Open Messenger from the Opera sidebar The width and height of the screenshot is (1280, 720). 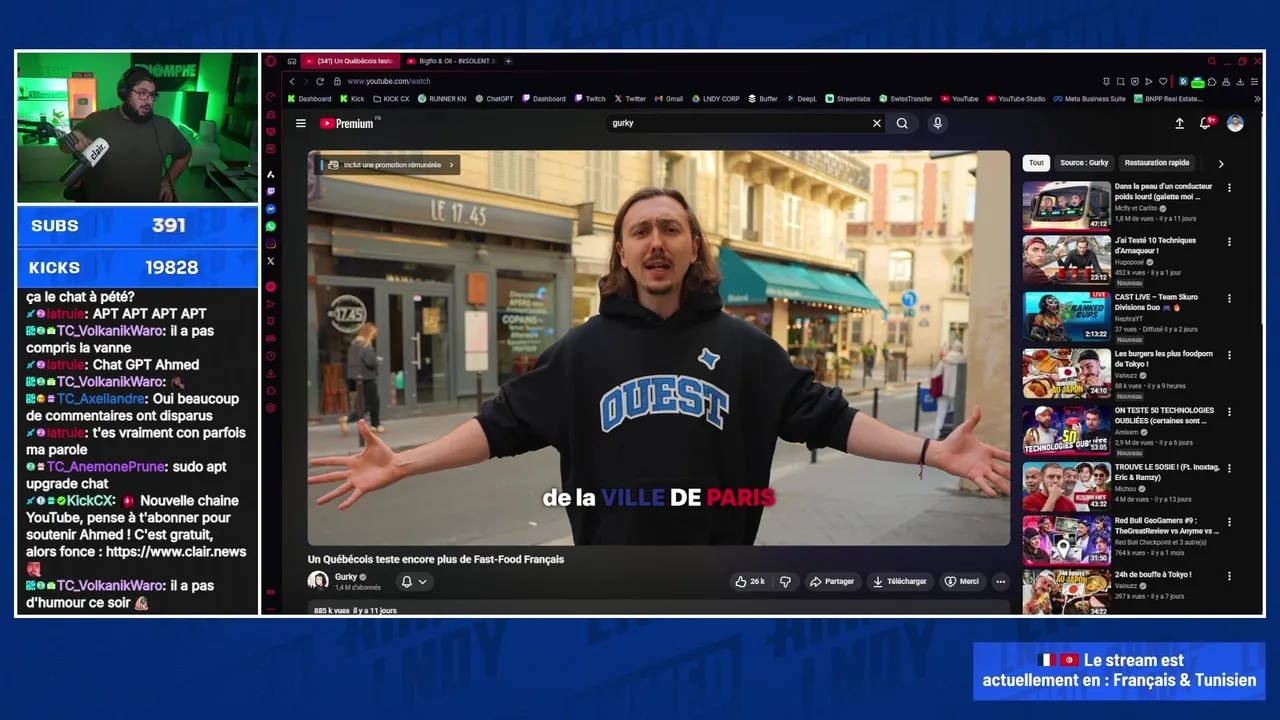point(270,209)
